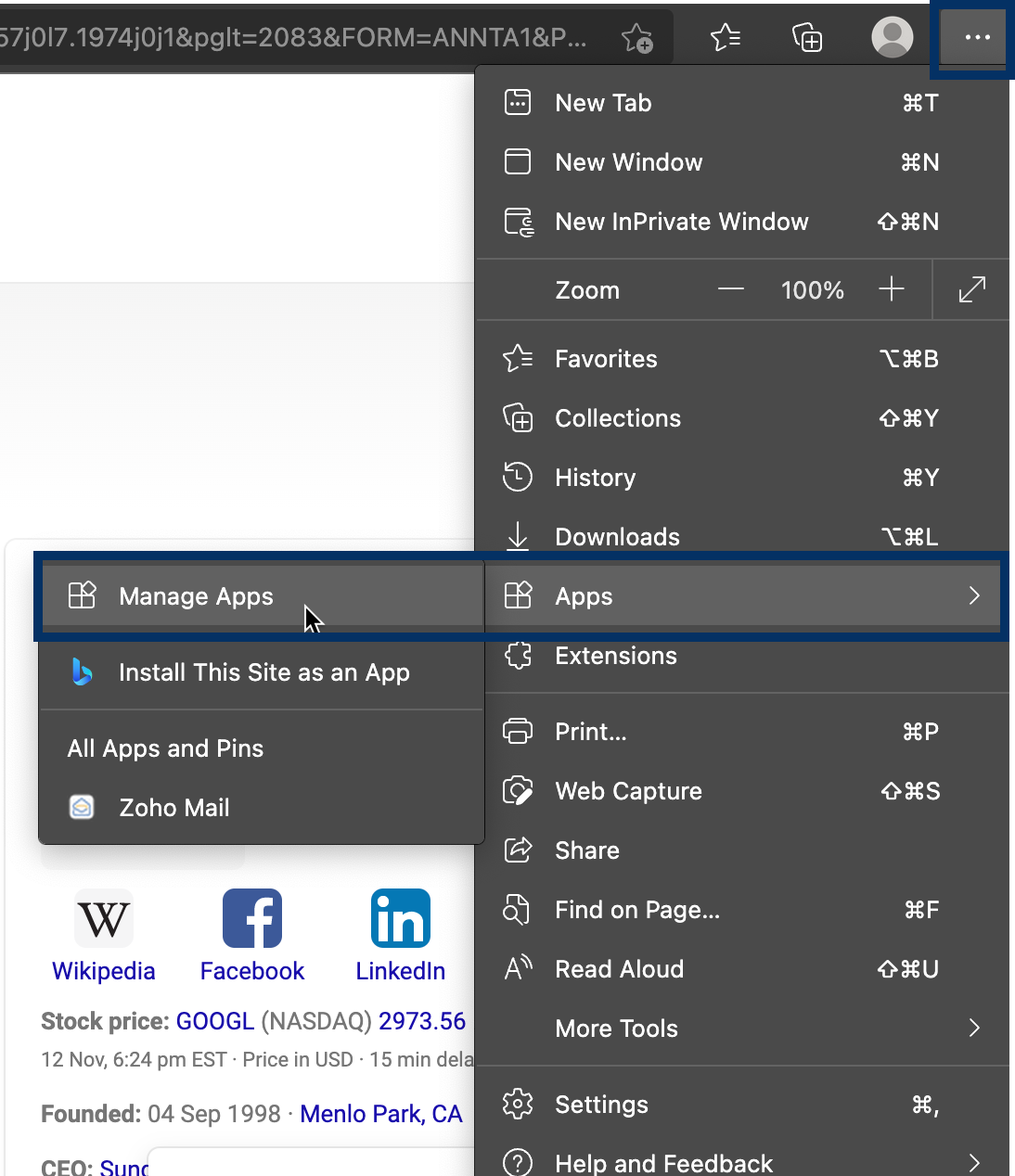This screenshot has height=1176, width=1015.
Task: Click the profile avatar icon
Action: [x=893, y=37]
